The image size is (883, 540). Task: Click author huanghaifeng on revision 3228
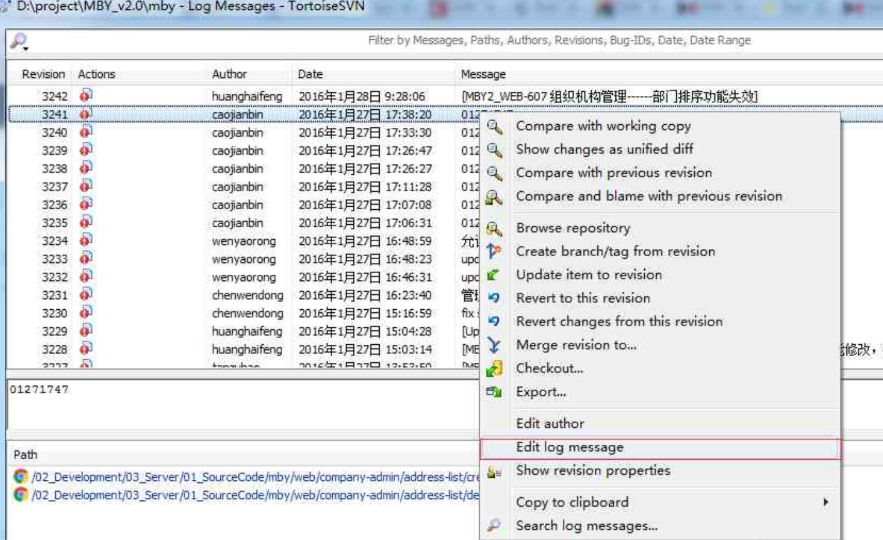[x=247, y=349]
